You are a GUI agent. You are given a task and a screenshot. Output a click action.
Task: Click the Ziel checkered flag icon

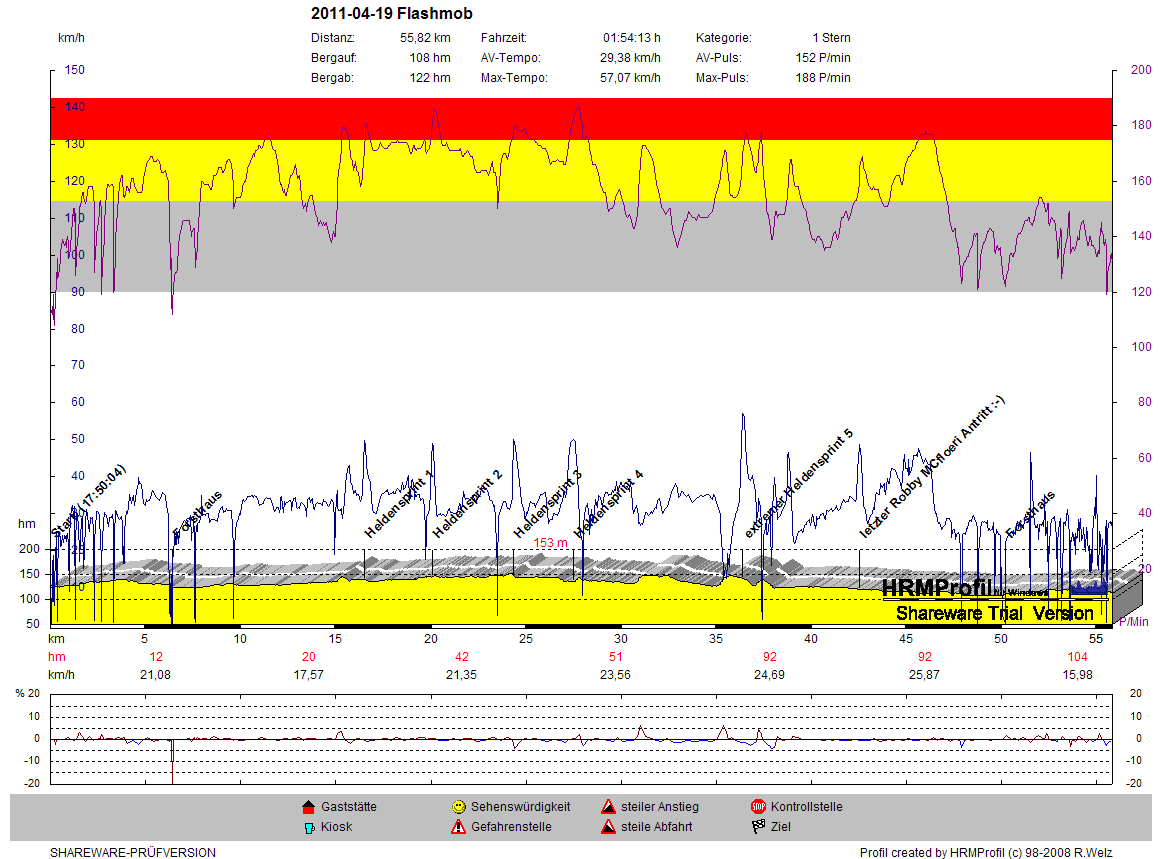[x=758, y=827]
